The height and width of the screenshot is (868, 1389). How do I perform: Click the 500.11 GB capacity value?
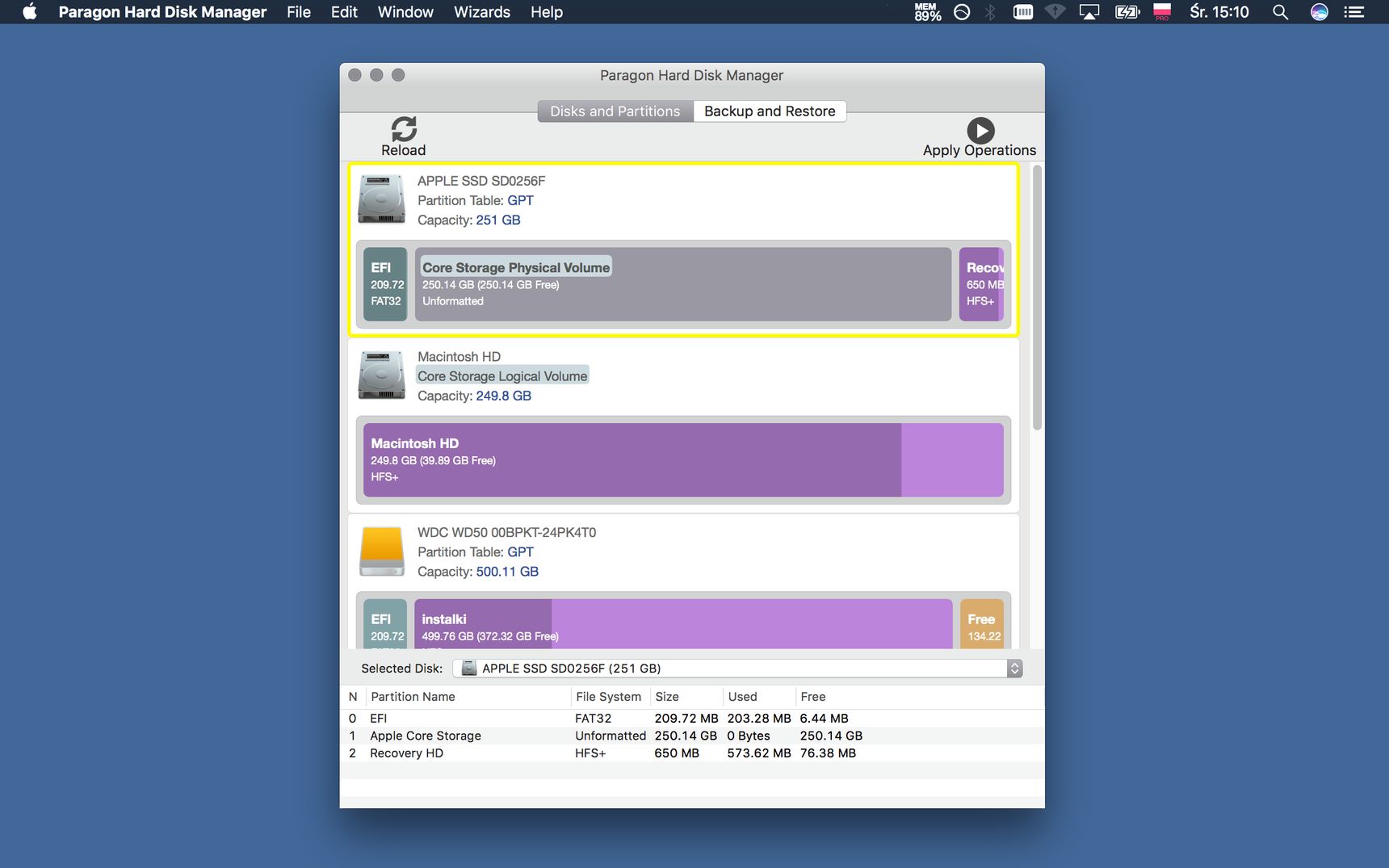pyautogui.click(x=507, y=572)
